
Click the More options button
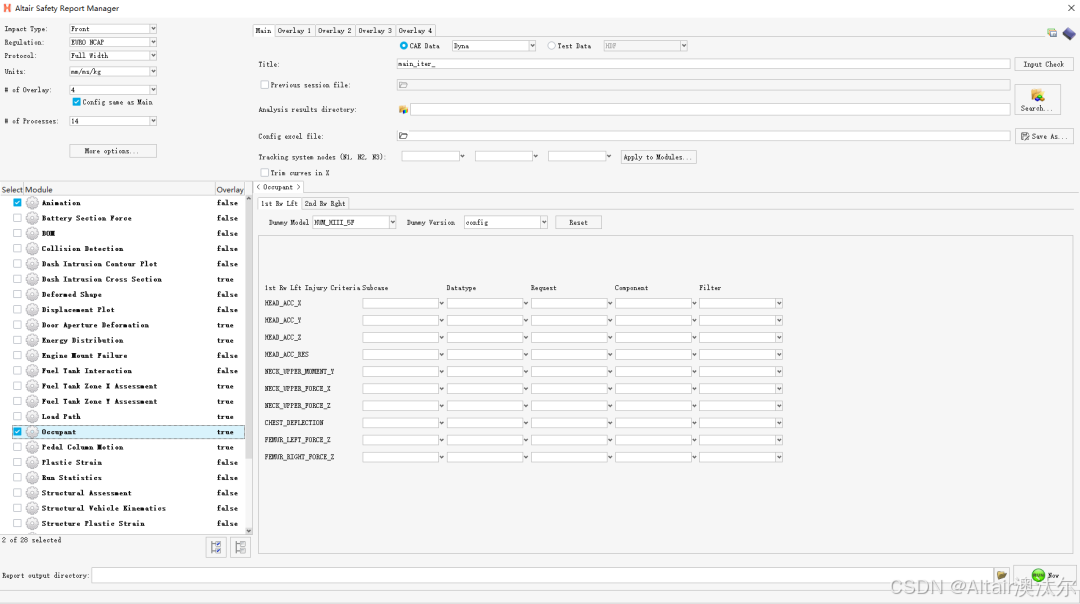pyautogui.click(x=113, y=151)
